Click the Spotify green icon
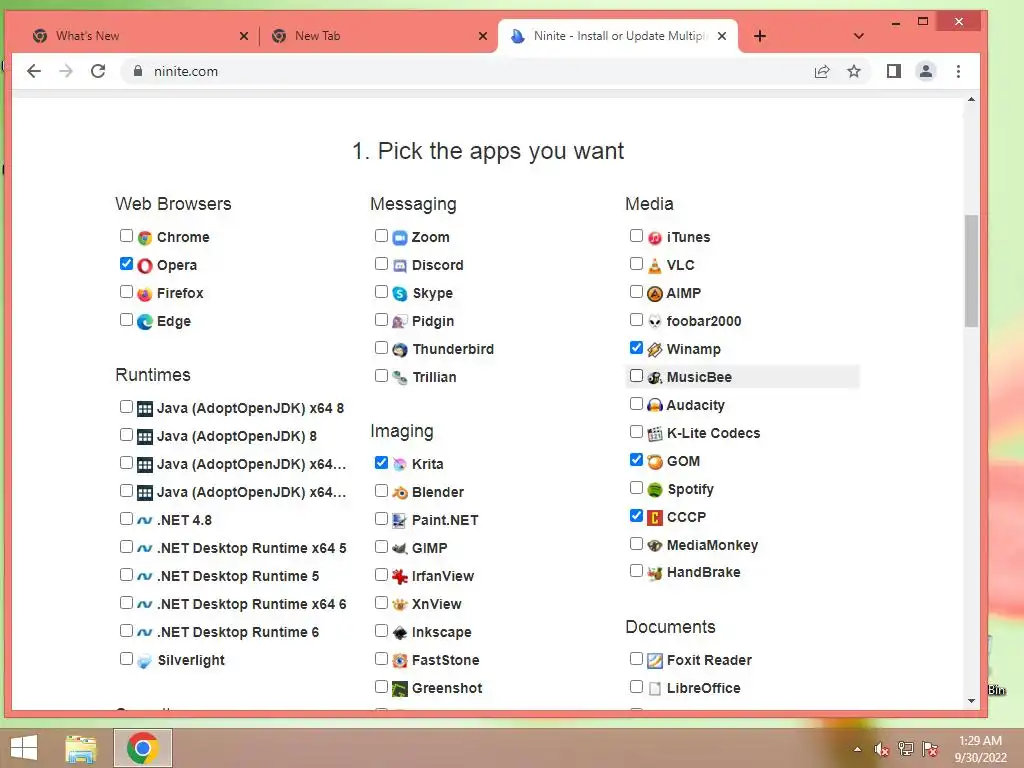This screenshot has height=768, width=1024. [654, 490]
